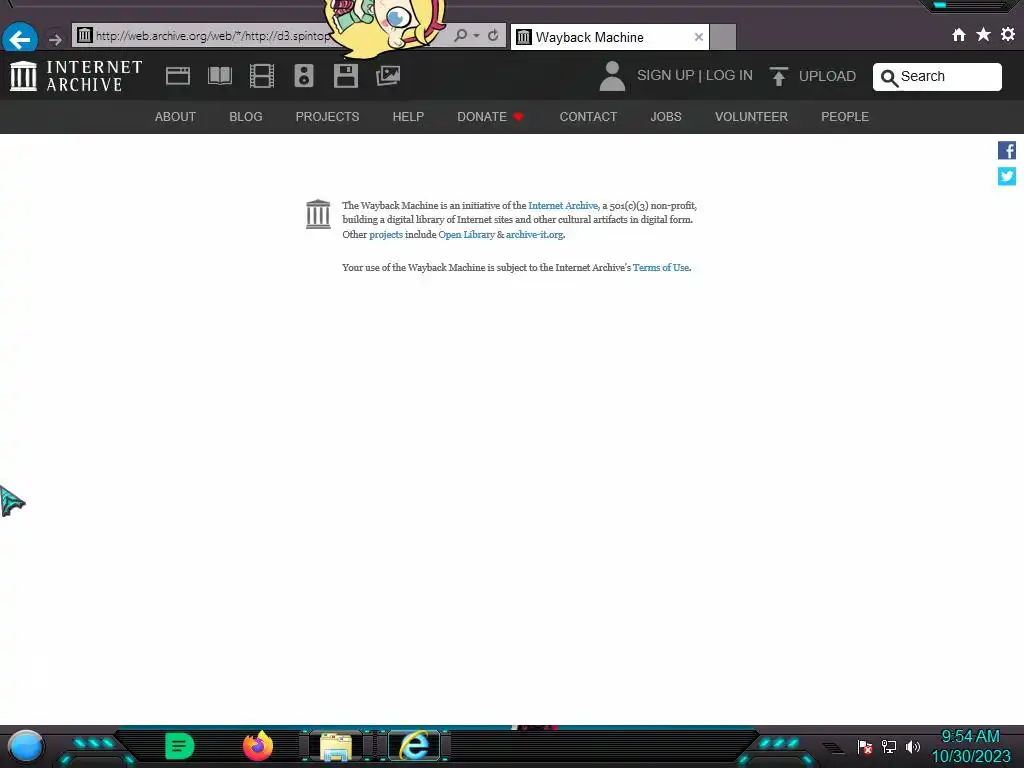
Task: Click the network tray icon
Action: point(889,746)
